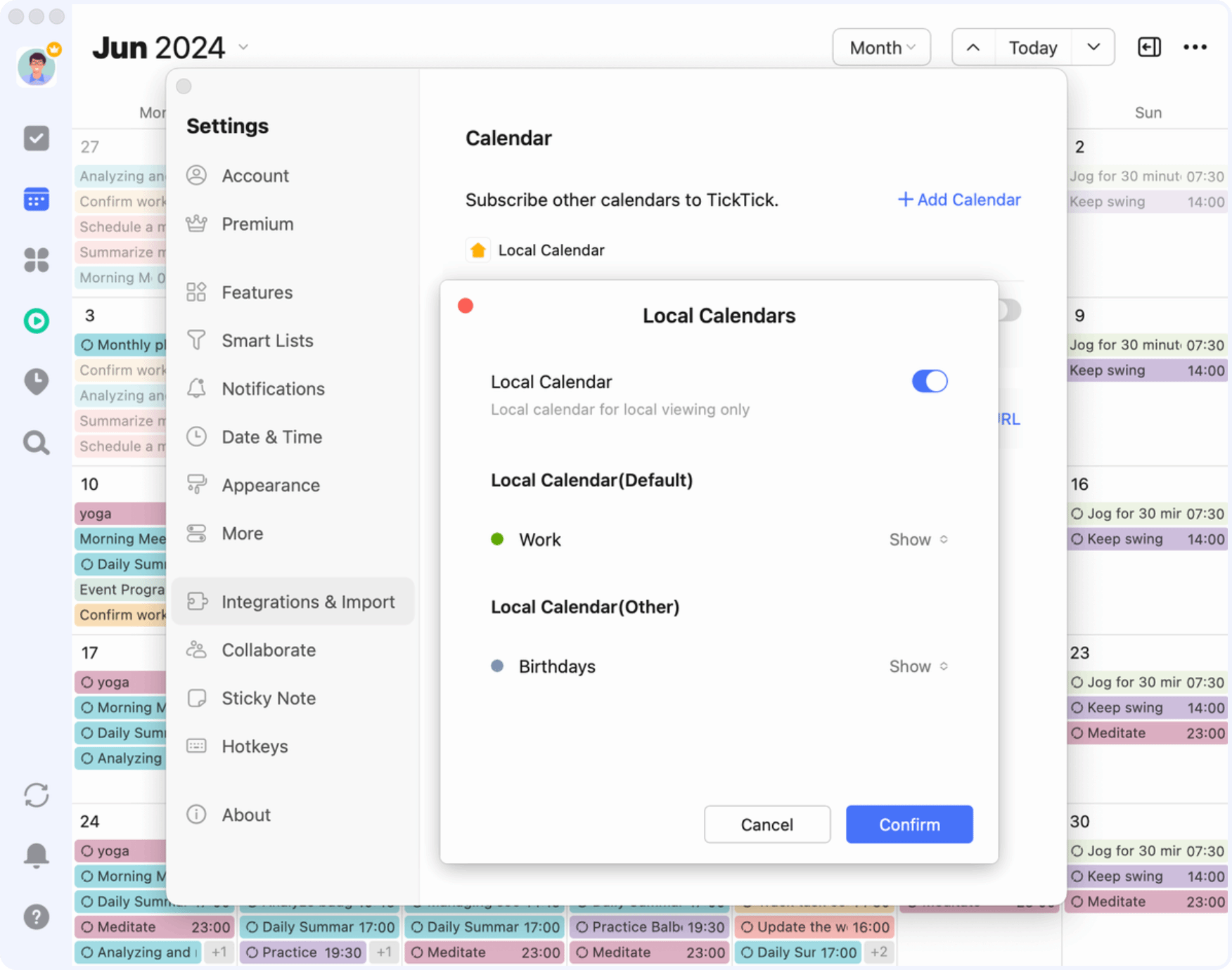Disable the Local Calendar toggle
1232x970 pixels.
(930, 381)
